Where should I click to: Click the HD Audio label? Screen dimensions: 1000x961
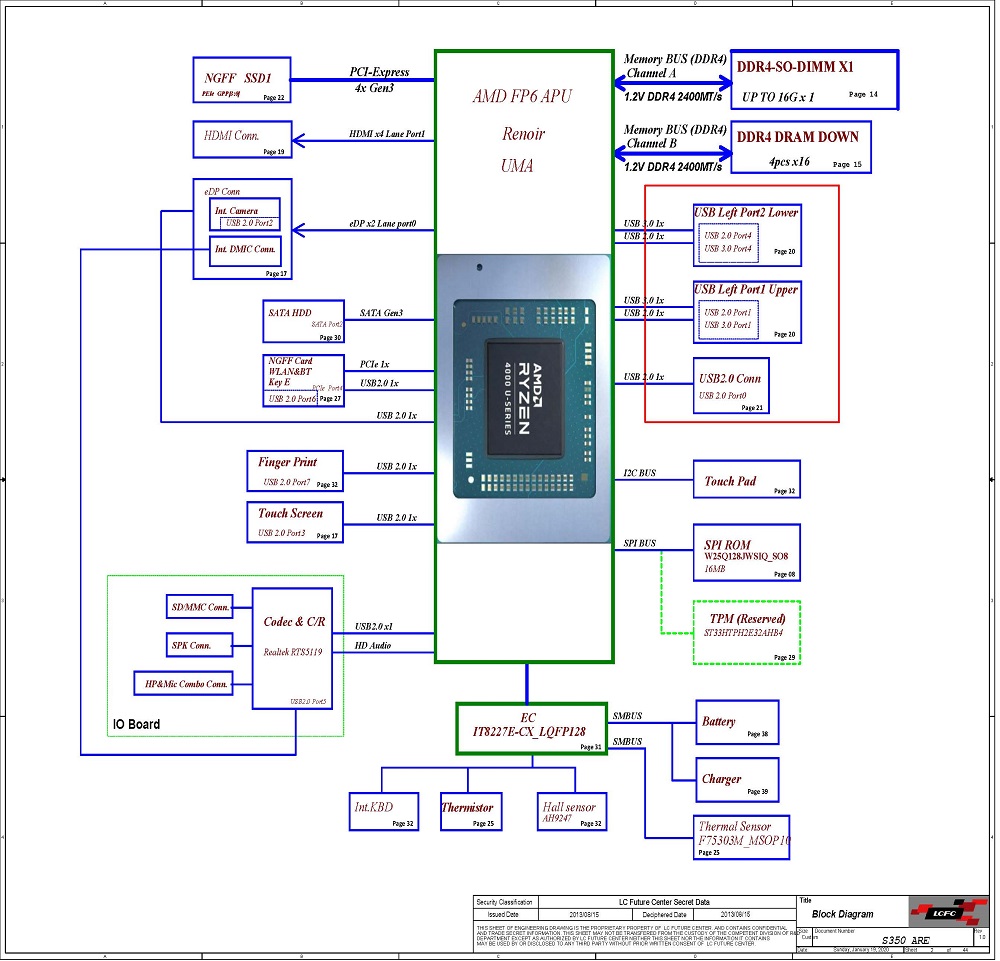[372, 646]
